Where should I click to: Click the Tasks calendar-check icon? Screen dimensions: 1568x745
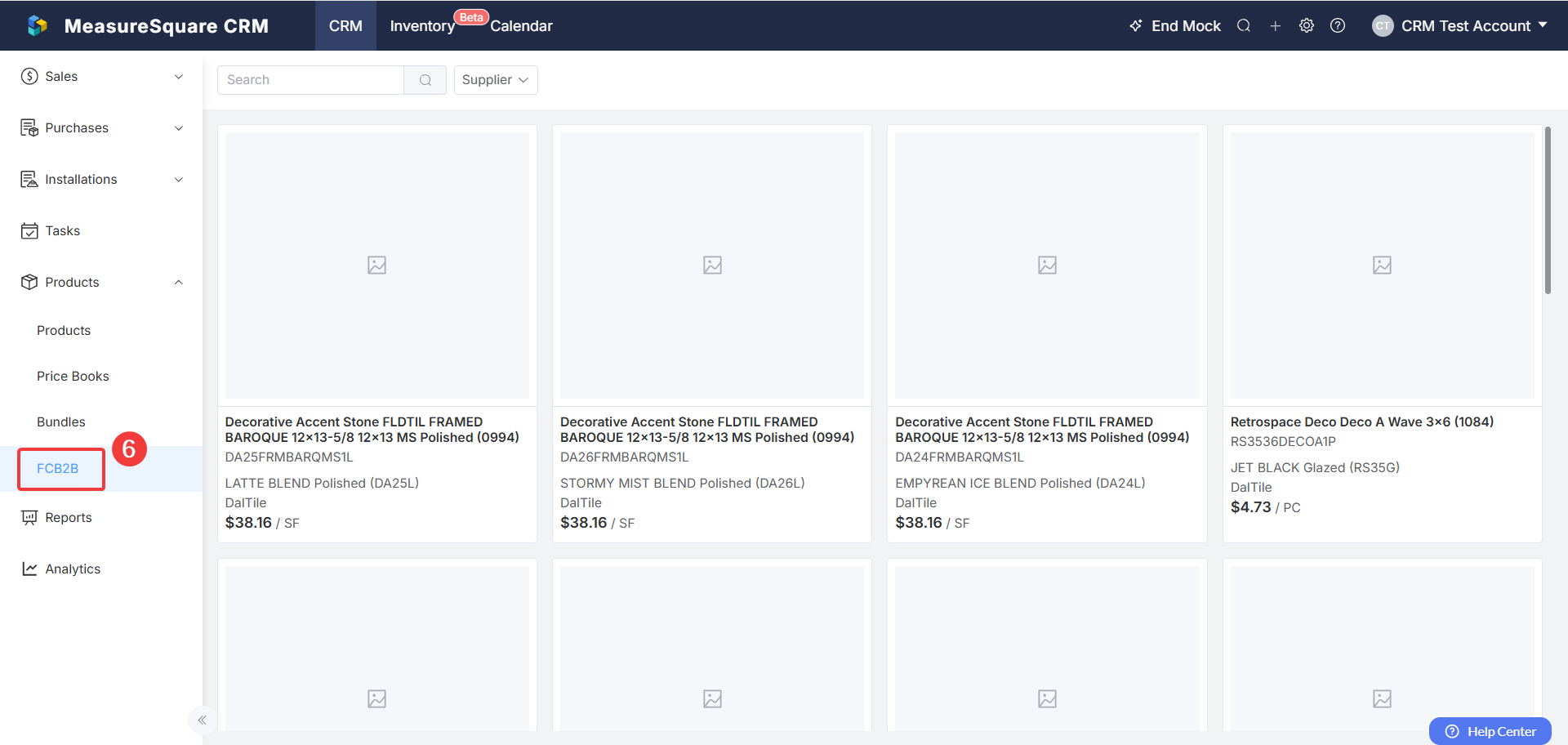pos(29,230)
